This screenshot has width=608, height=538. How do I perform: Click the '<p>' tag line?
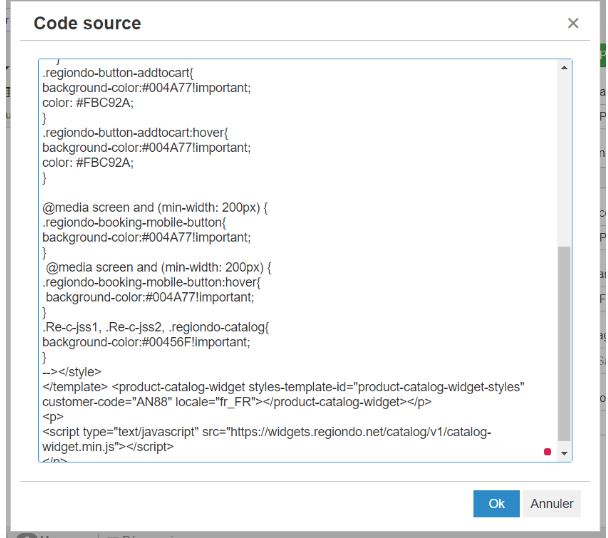[53, 417]
